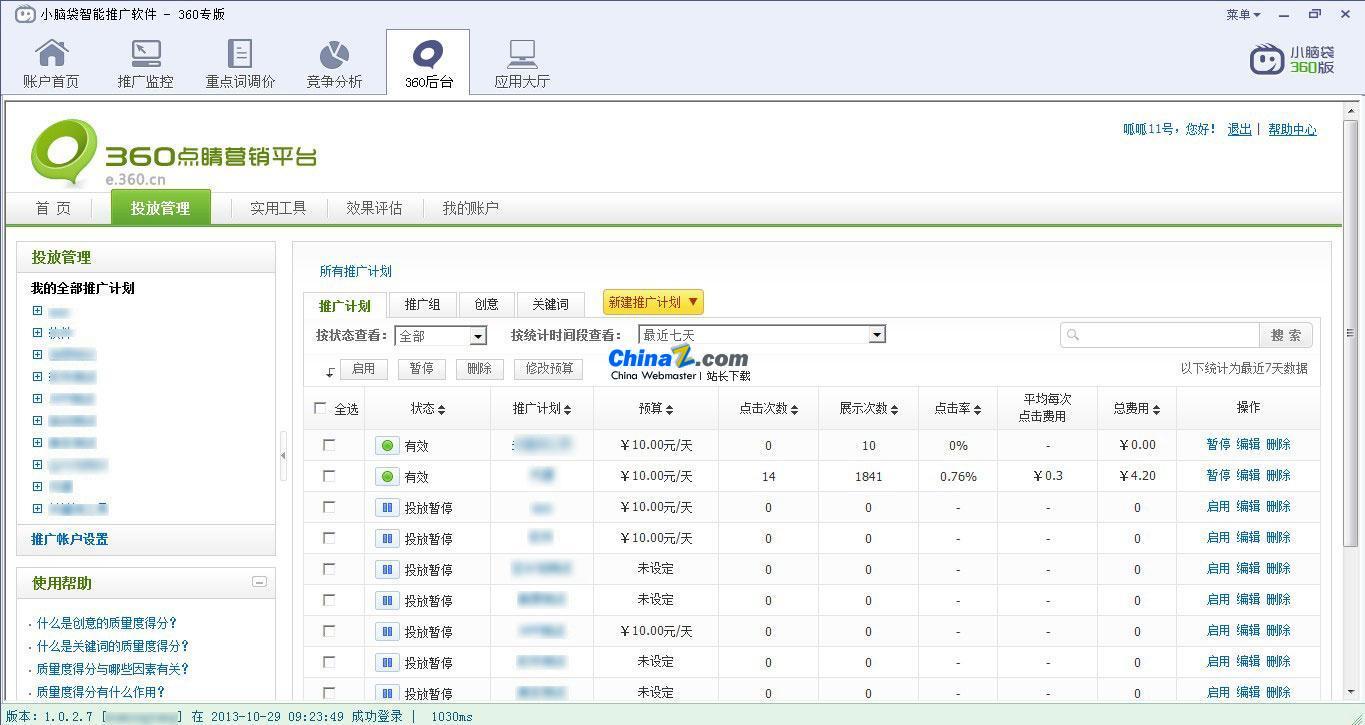The height and width of the screenshot is (725, 1365).
Task: Open 帮助中心 link
Action: pyautogui.click(x=1292, y=129)
